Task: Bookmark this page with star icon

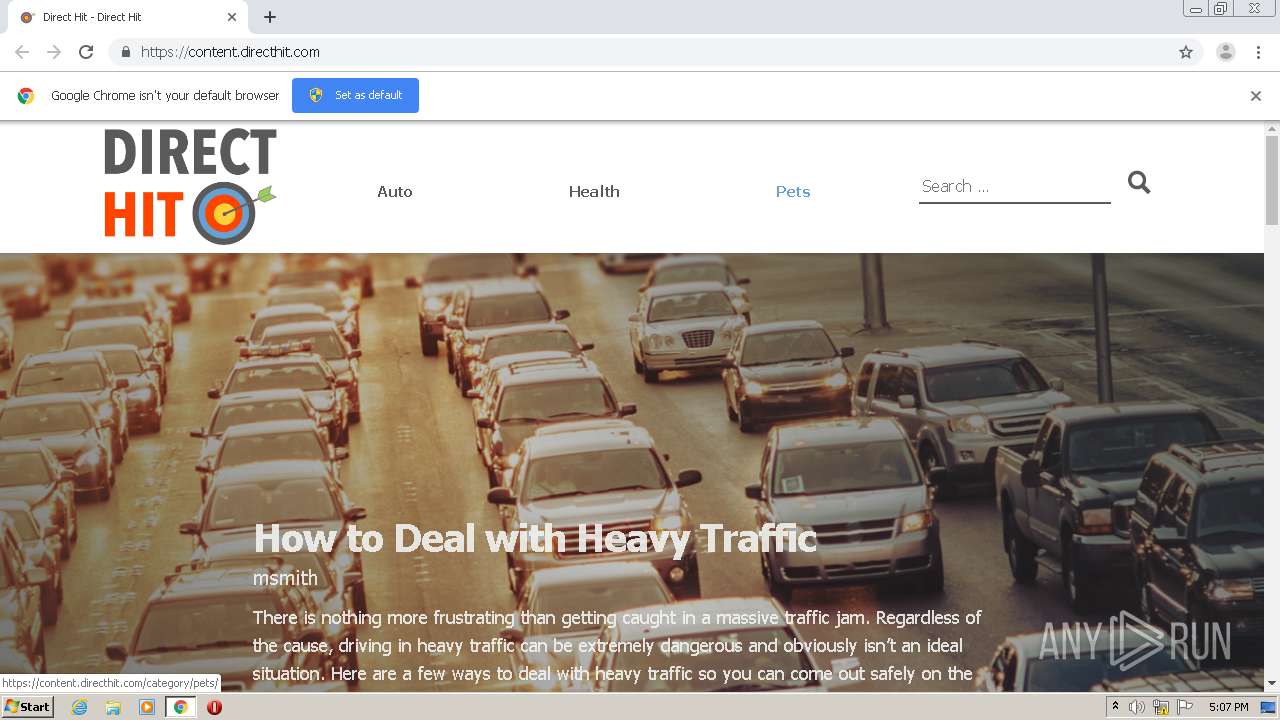Action: [1186, 52]
